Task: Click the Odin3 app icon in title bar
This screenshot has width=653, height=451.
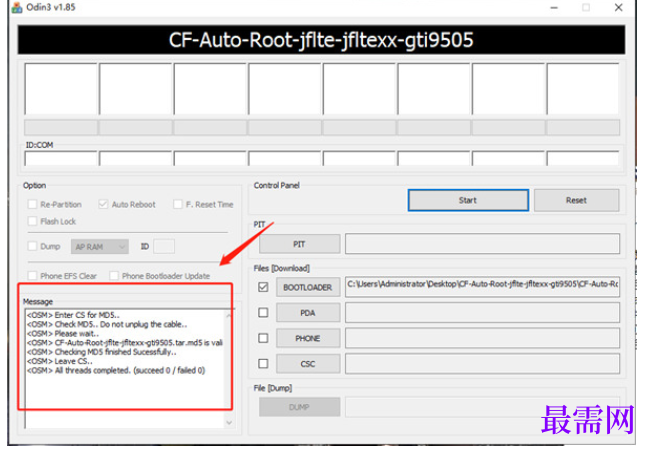Action: click(x=17, y=7)
